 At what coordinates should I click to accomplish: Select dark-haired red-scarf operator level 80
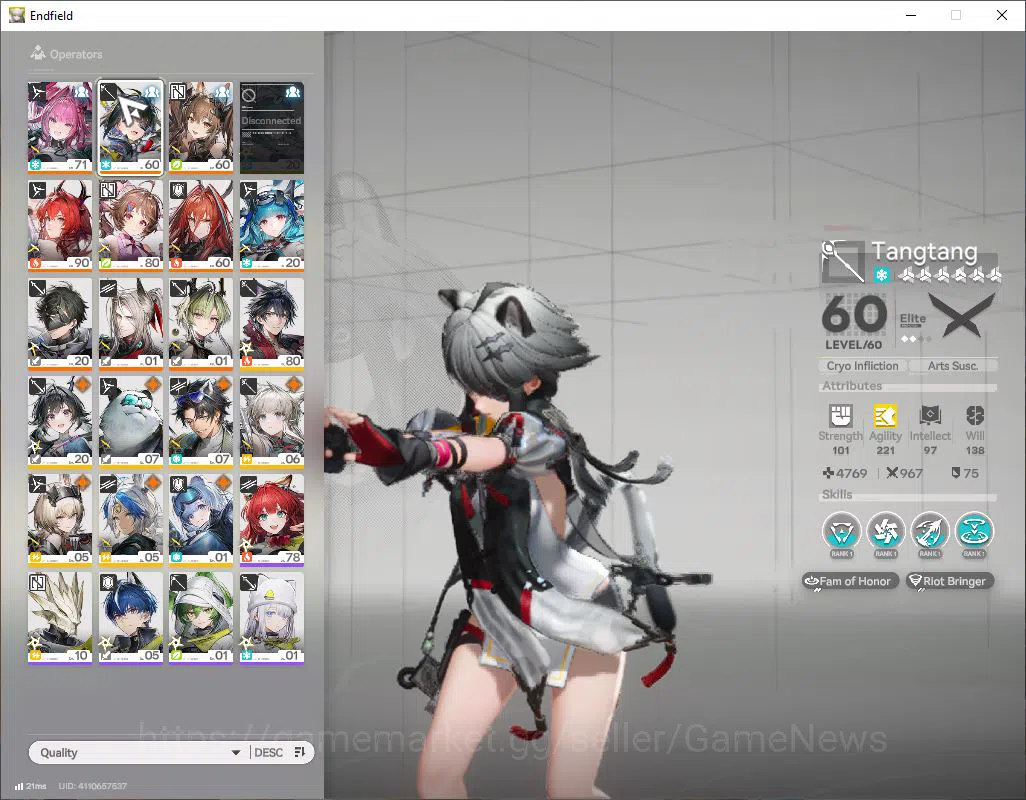[272, 324]
